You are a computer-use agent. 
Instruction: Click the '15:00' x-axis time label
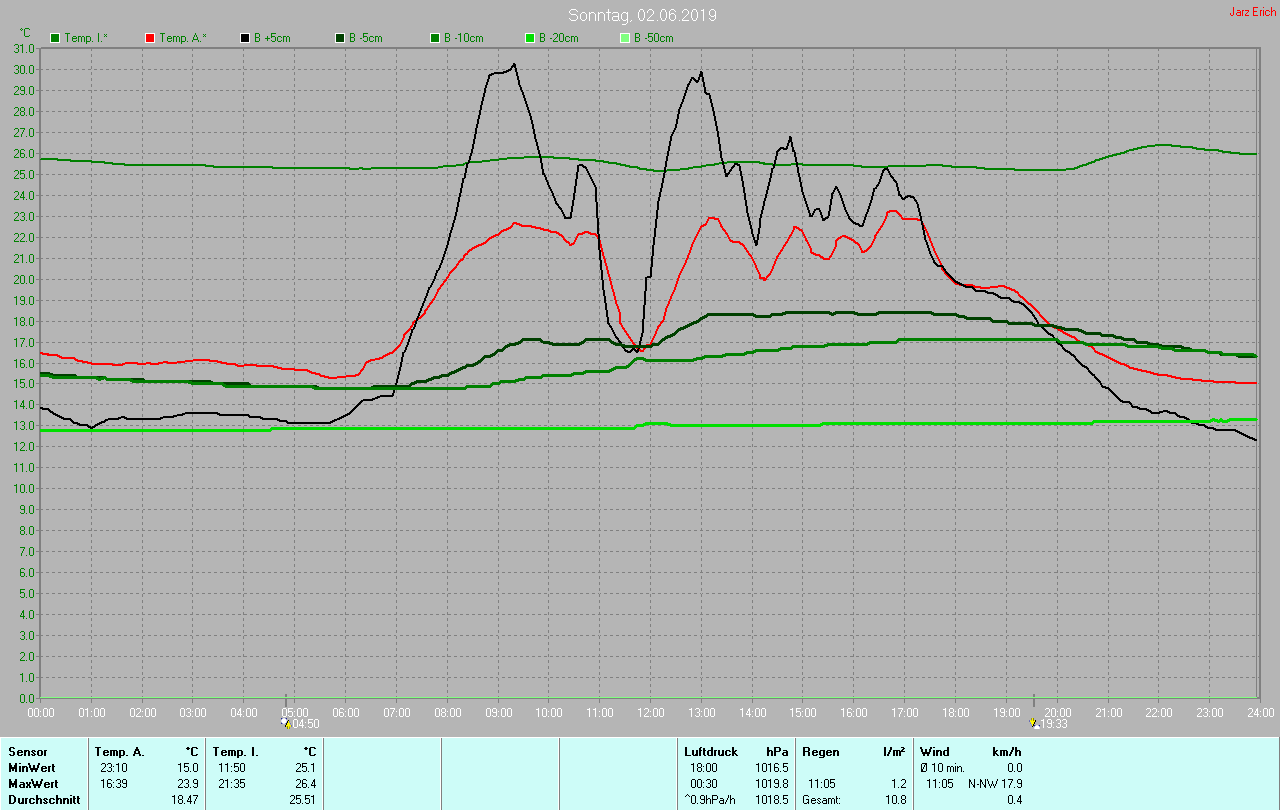pos(803,712)
